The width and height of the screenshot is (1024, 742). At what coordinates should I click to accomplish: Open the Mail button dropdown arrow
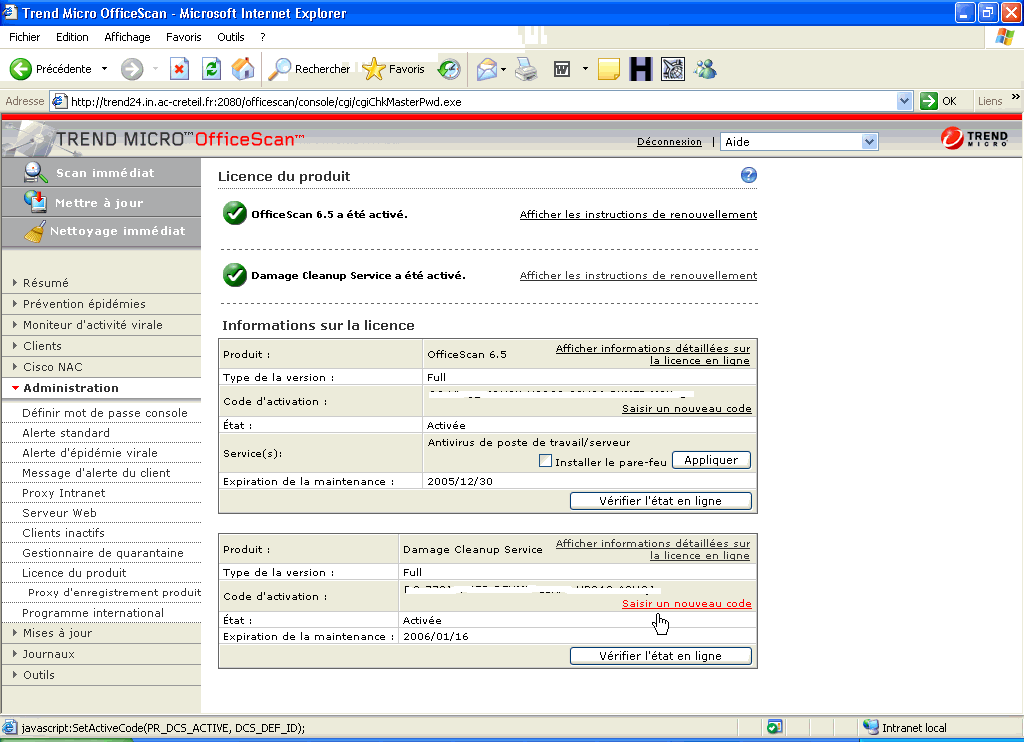[504, 69]
